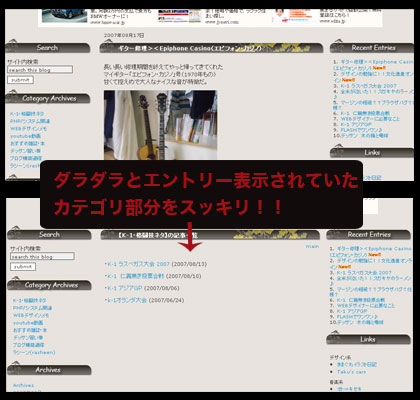Open the K-1 ラスベガス大会 2007 entry link
420x400 pixels.
138,264
